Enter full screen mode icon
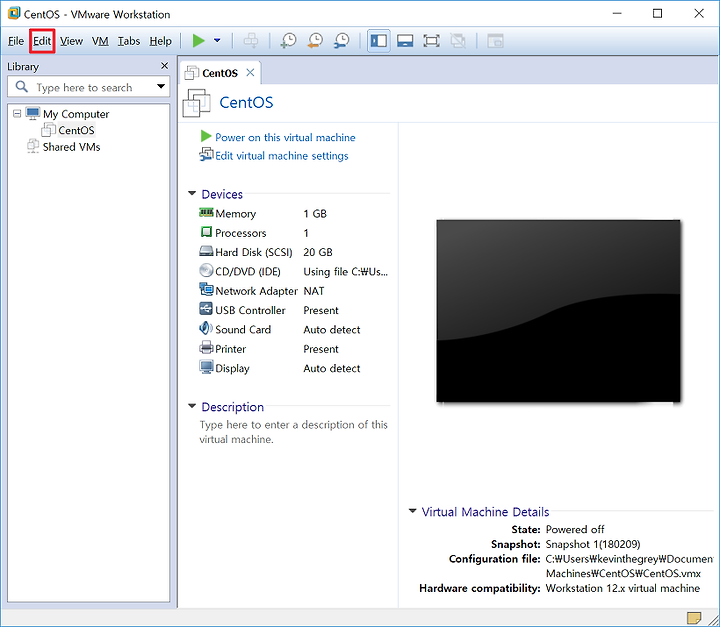Viewport: 720px width, 627px height. [x=431, y=41]
